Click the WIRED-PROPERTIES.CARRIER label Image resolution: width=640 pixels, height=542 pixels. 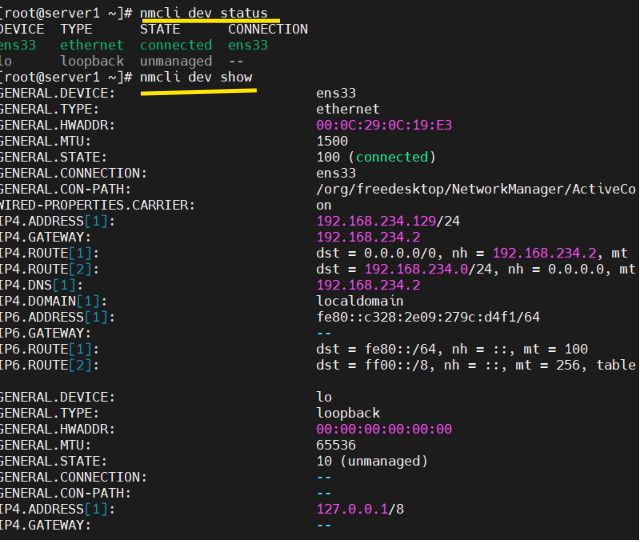click(x=97, y=205)
